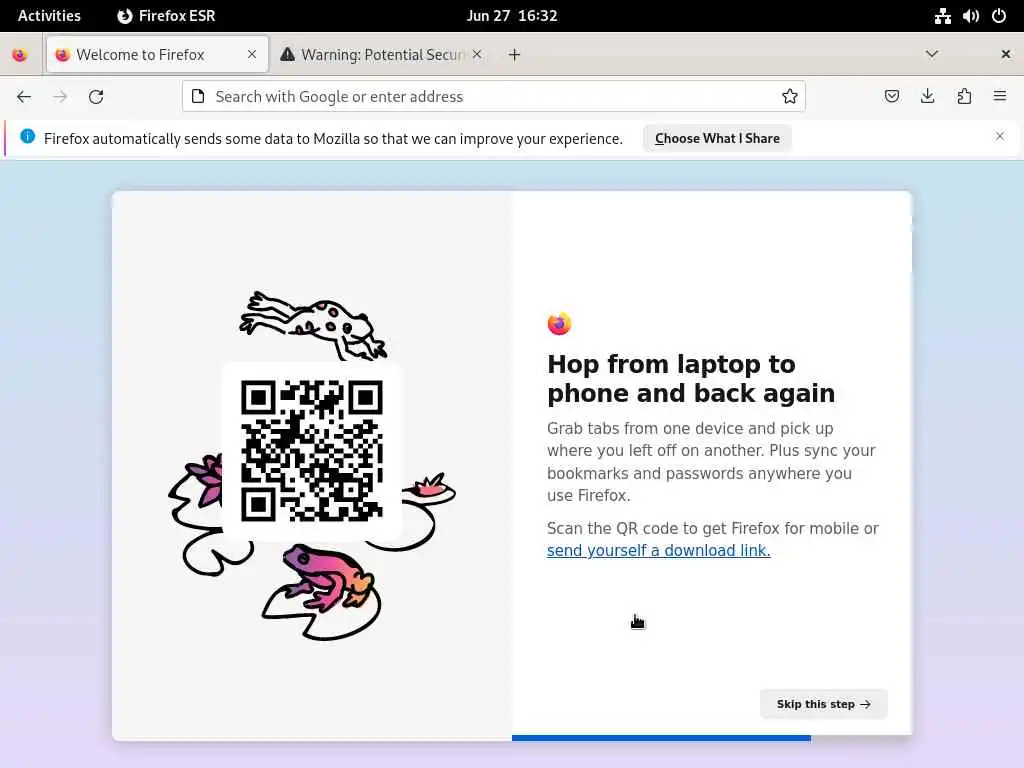
Task: Click the page identity icon in address bar
Action: (198, 97)
